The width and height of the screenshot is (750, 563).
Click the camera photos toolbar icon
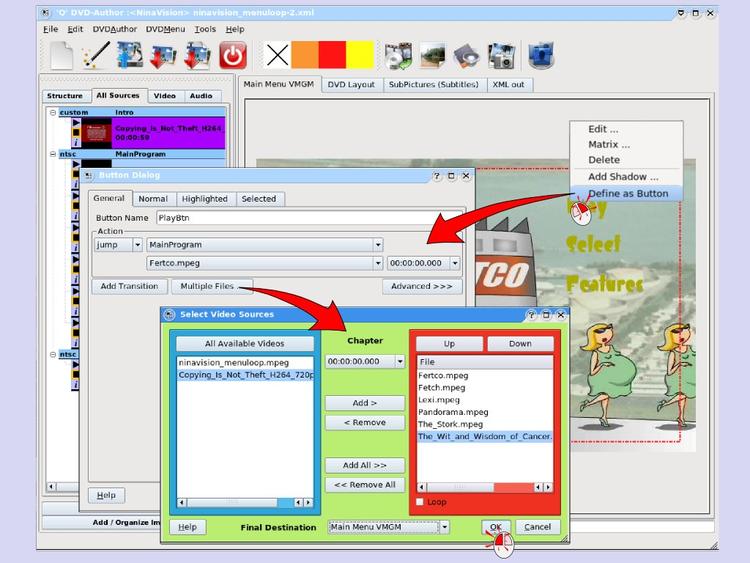[501, 55]
